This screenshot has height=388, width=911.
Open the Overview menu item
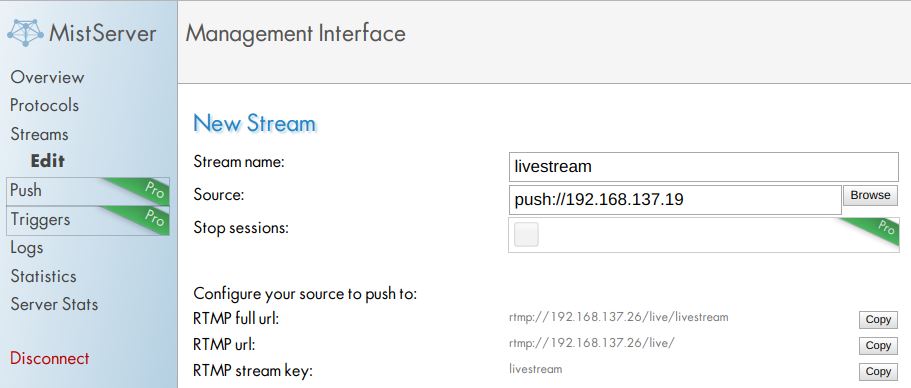point(47,77)
